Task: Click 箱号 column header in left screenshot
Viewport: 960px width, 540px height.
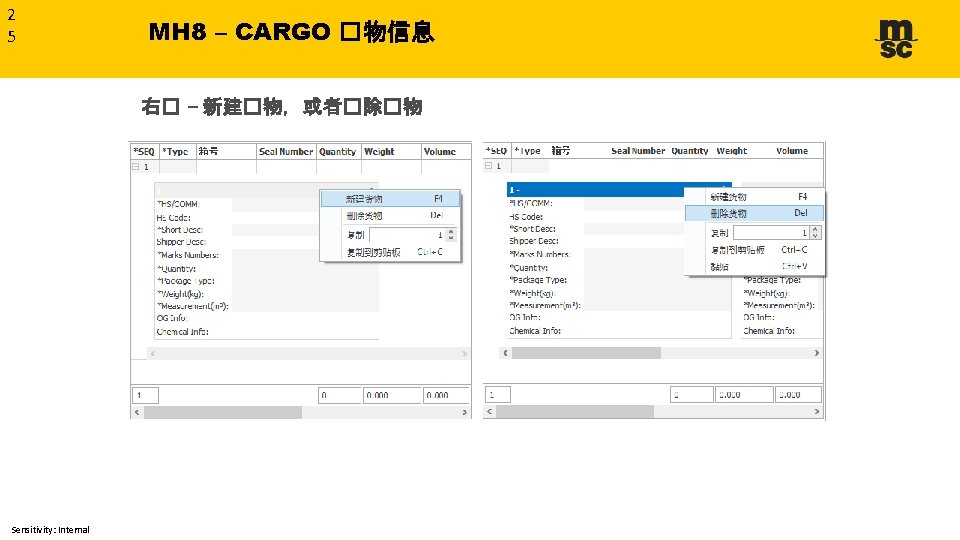Action: [x=226, y=151]
